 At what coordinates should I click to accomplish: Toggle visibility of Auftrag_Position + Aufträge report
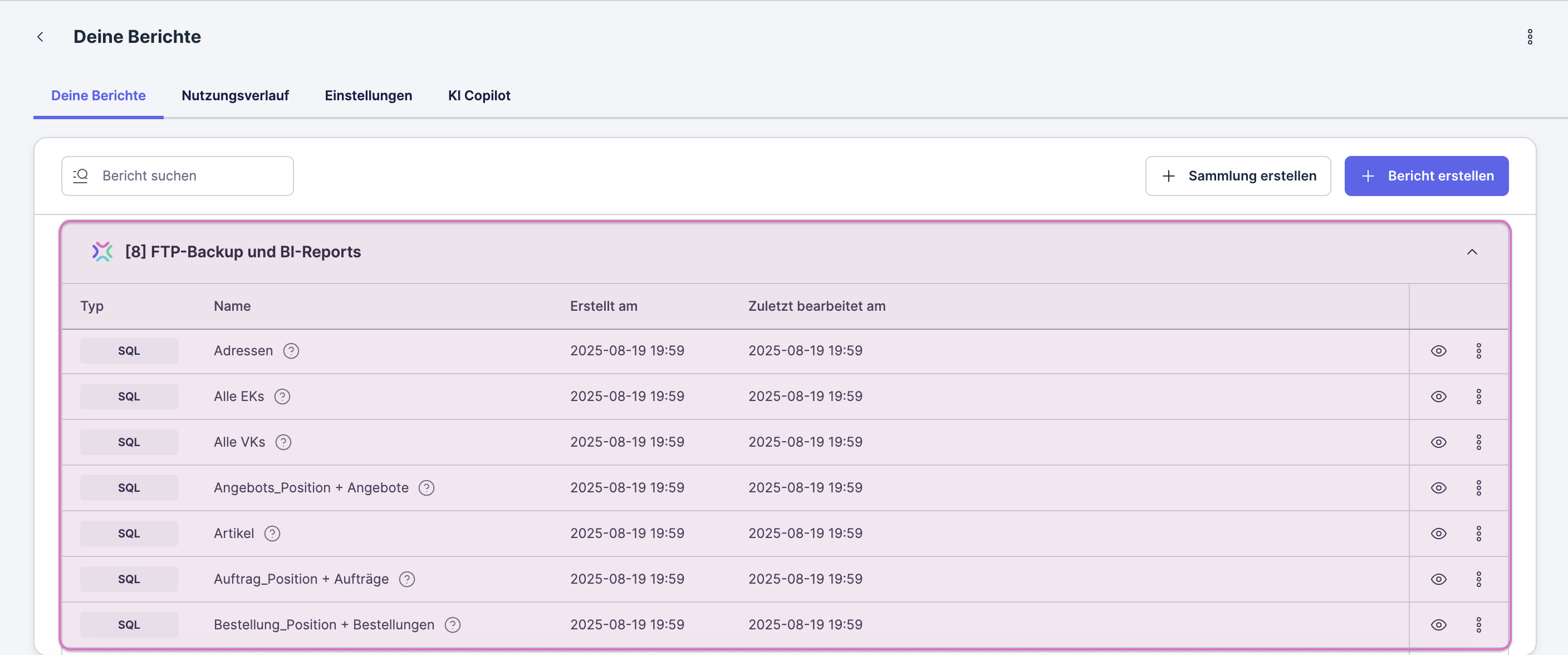pos(1438,579)
